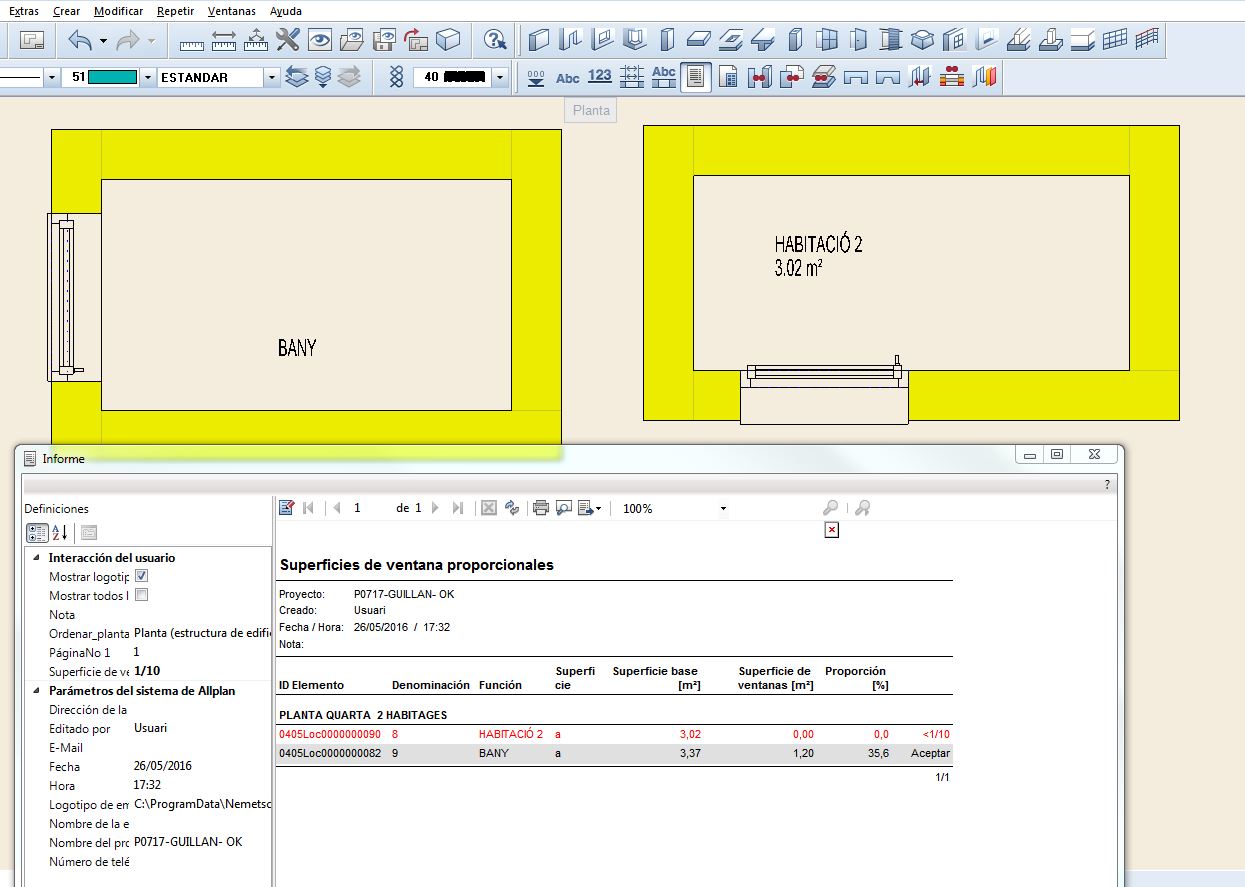Click the question mark help button in Informe
1245x887 pixels.
(1107, 484)
